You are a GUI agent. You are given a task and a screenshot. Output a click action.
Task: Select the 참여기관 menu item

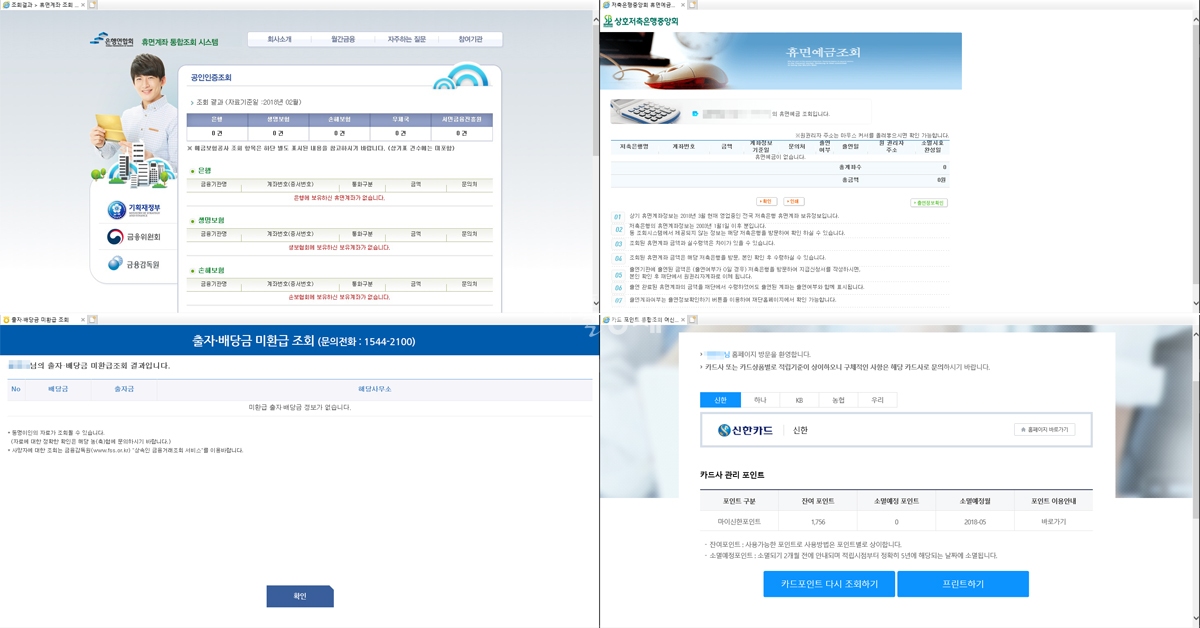471,40
